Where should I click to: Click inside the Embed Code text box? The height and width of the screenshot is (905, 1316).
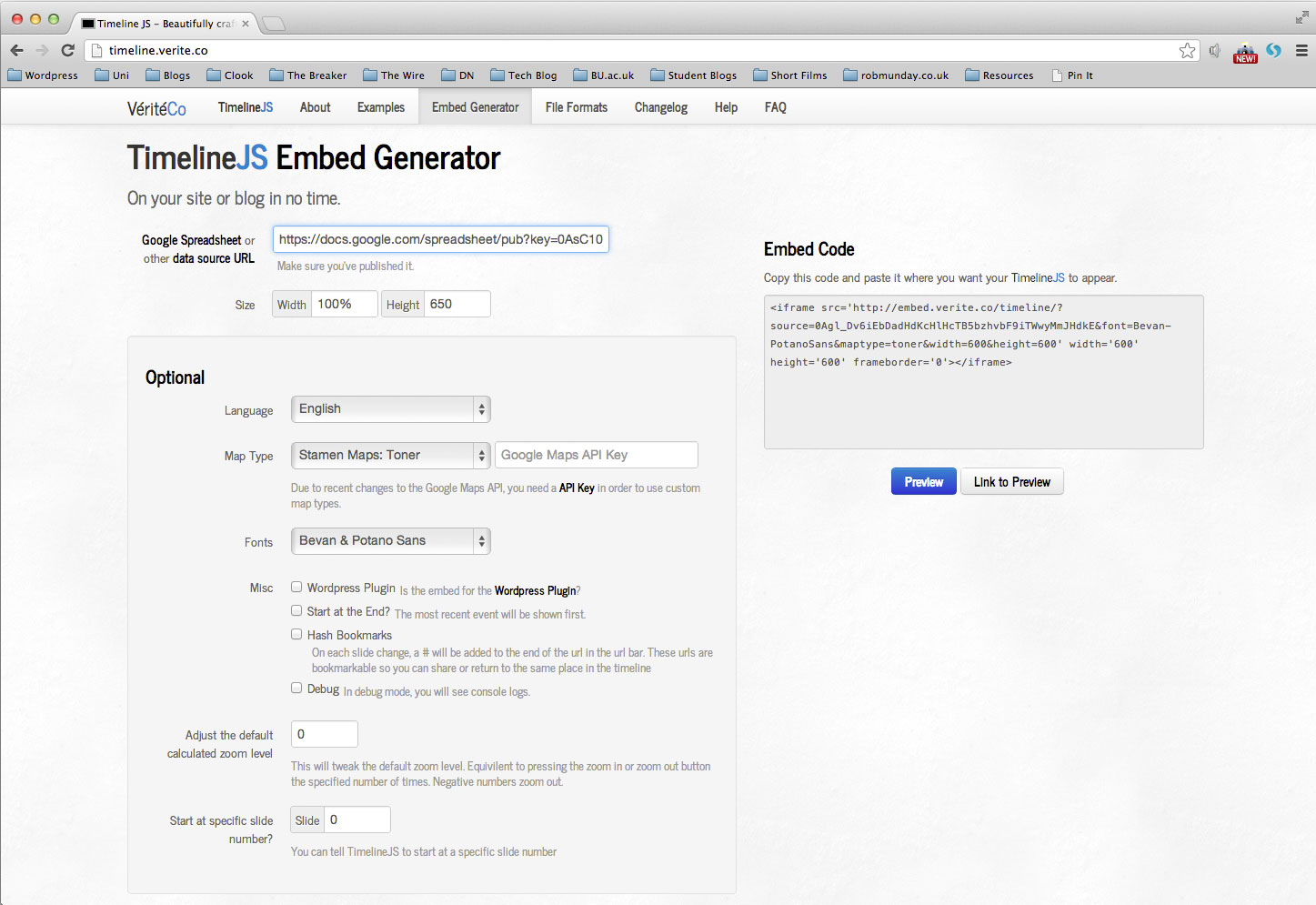(984, 372)
